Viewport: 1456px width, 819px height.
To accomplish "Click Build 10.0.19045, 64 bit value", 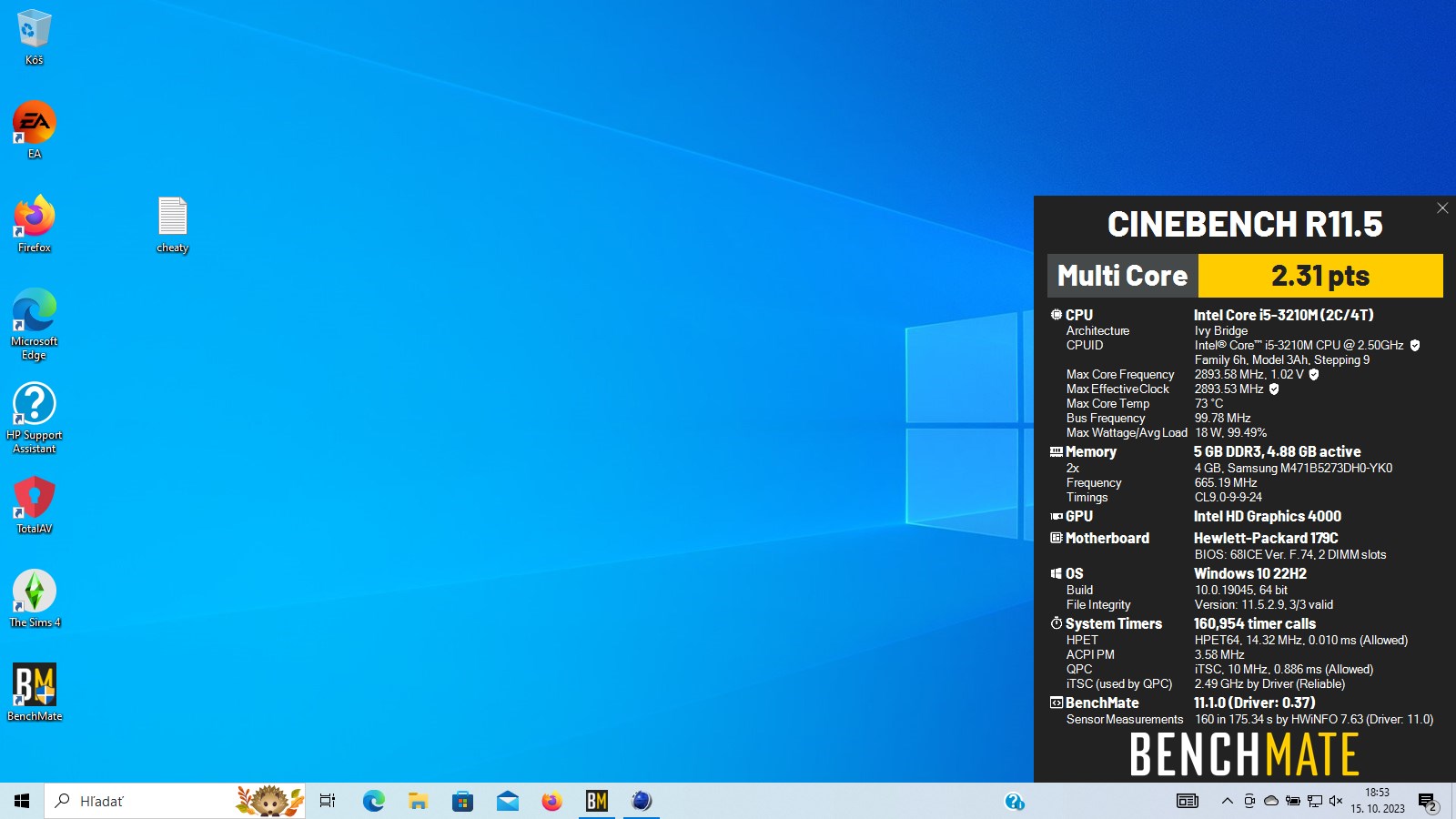I will [x=1241, y=590].
